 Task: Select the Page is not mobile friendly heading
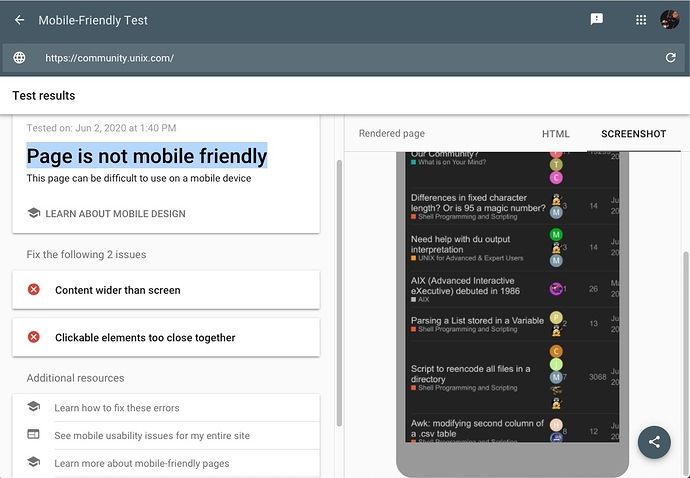(x=147, y=156)
